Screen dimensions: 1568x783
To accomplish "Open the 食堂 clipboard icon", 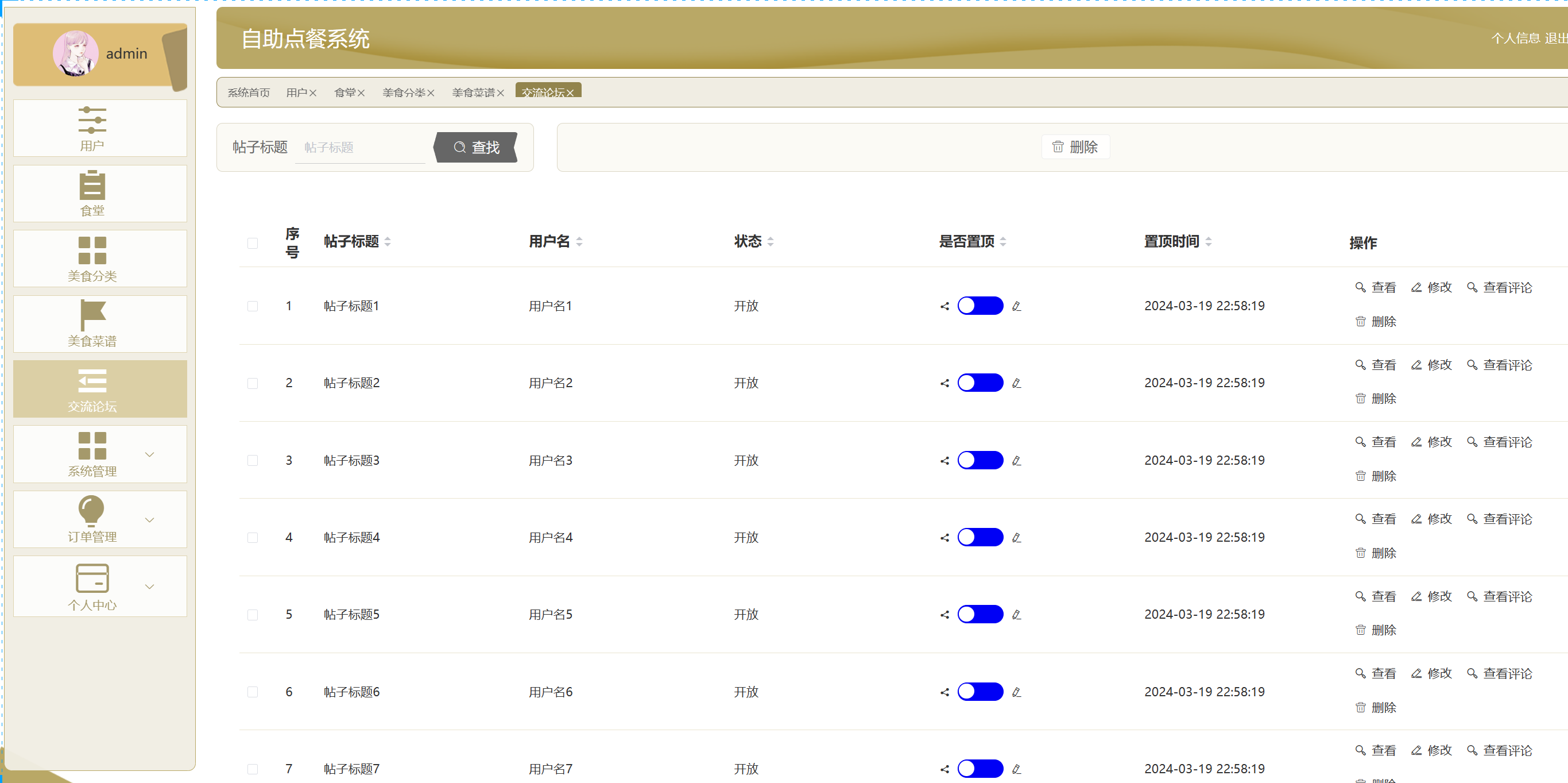I will tap(92, 185).
